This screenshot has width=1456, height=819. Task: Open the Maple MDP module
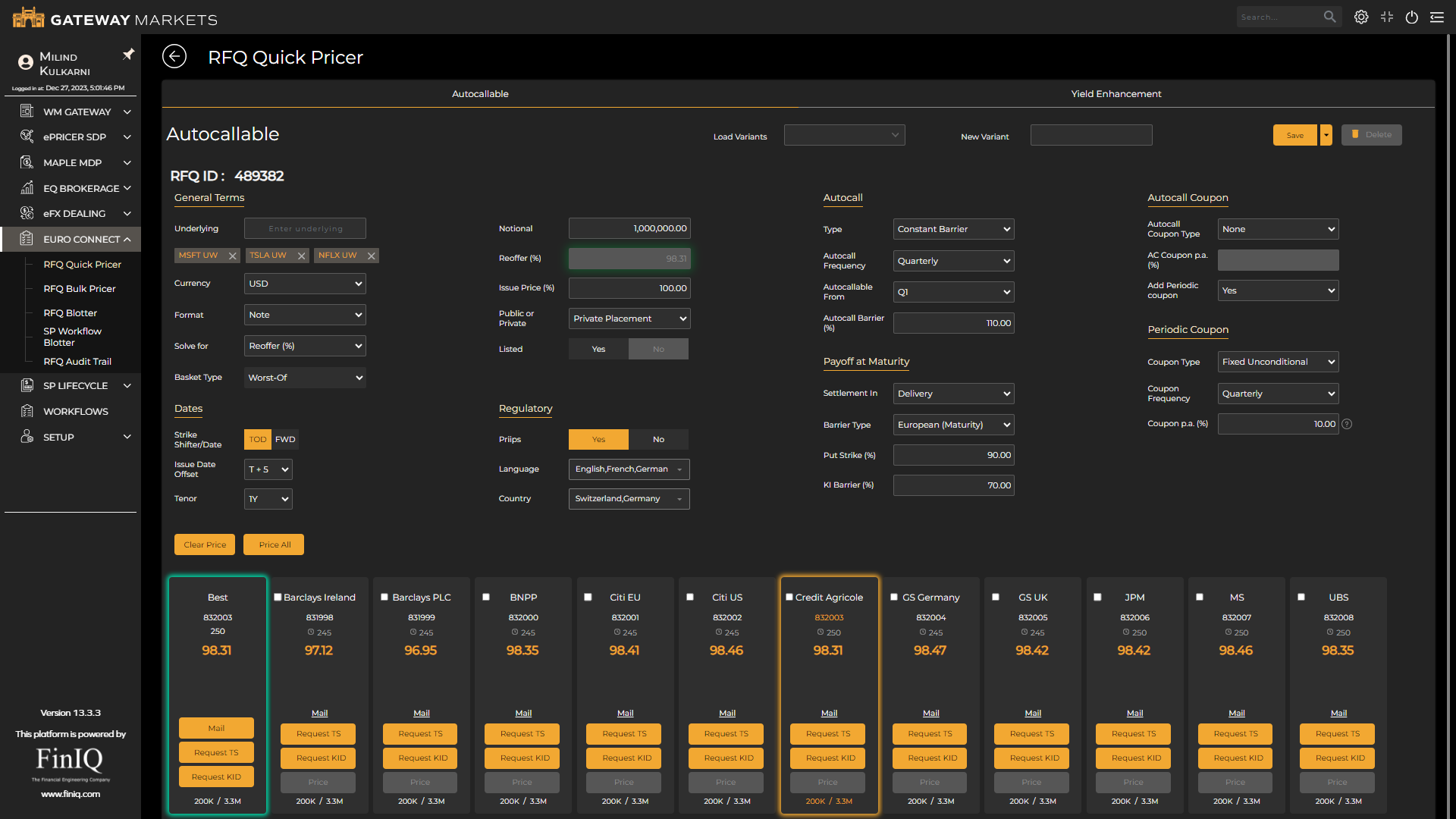27,162
